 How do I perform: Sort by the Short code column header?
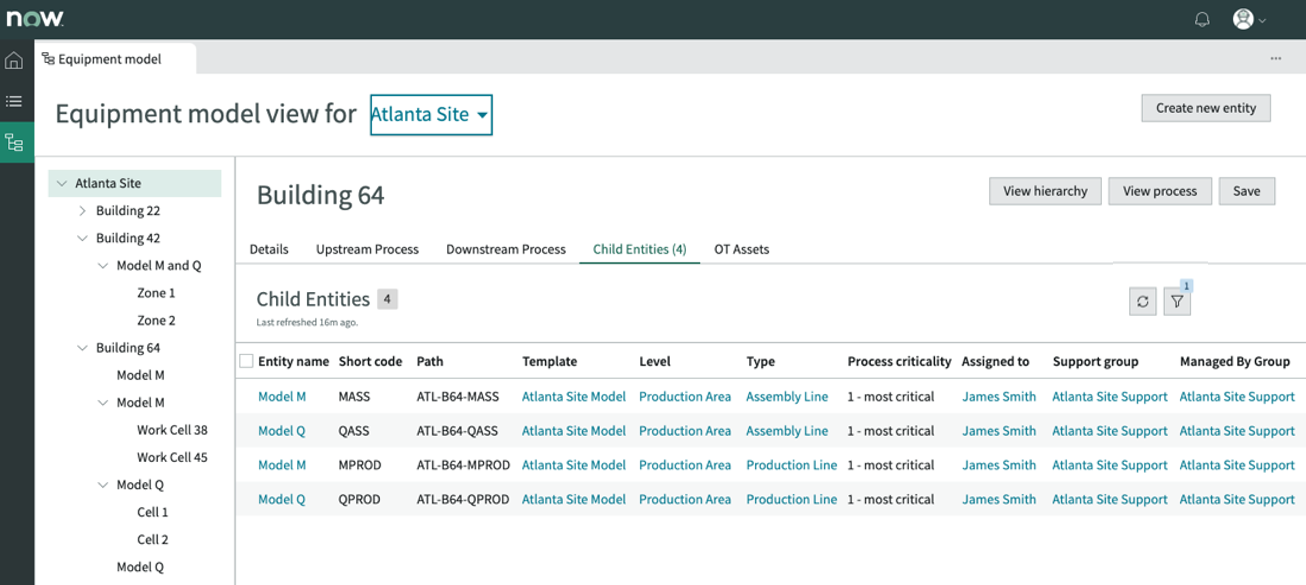point(370,361)
